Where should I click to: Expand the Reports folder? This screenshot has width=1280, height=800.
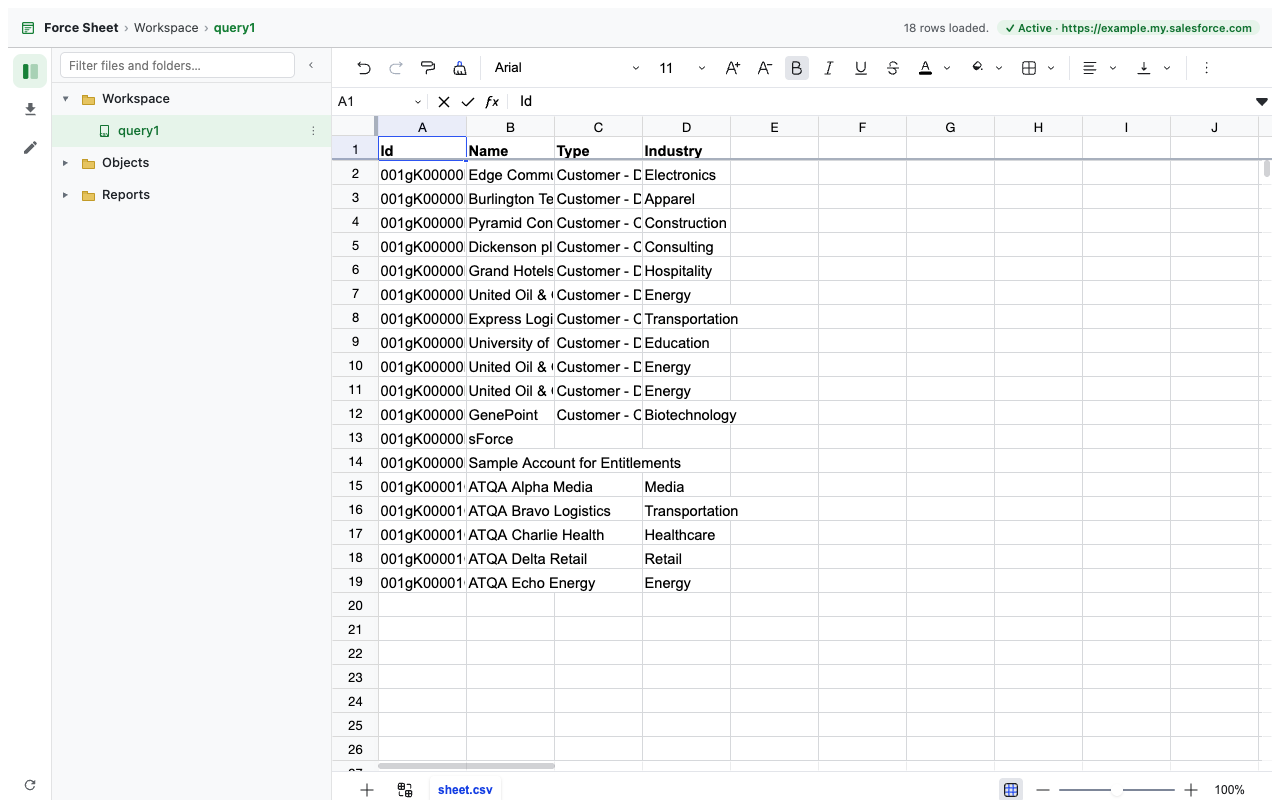pos(66,195)
